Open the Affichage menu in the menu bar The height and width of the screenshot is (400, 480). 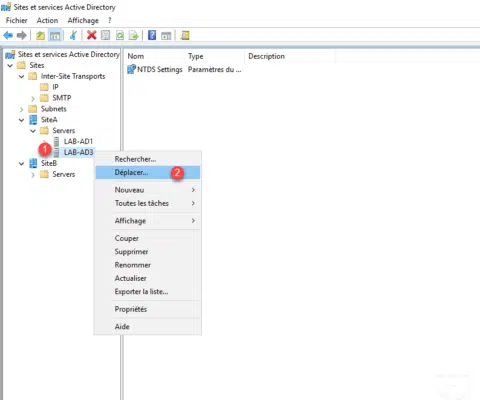pyautogui.click(x=83, y=20)
